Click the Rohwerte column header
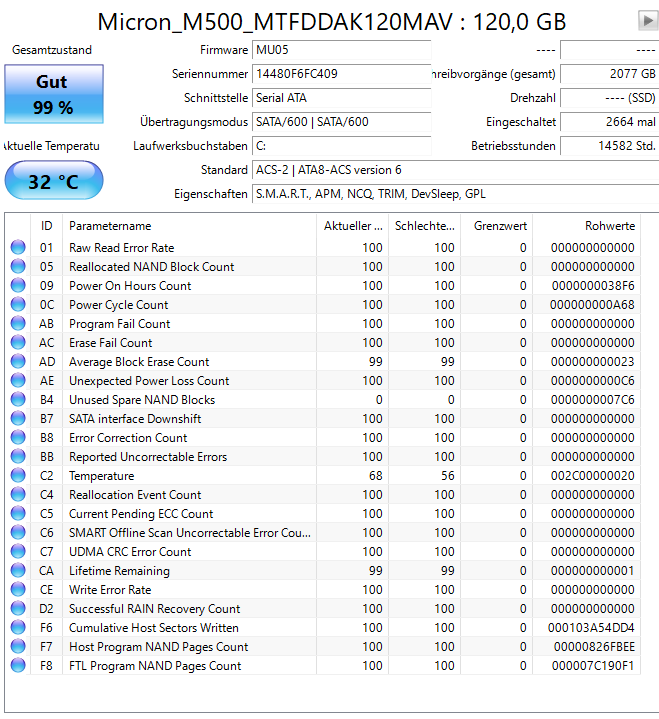Viewport: 659px width, 719px height. (587, 226)
